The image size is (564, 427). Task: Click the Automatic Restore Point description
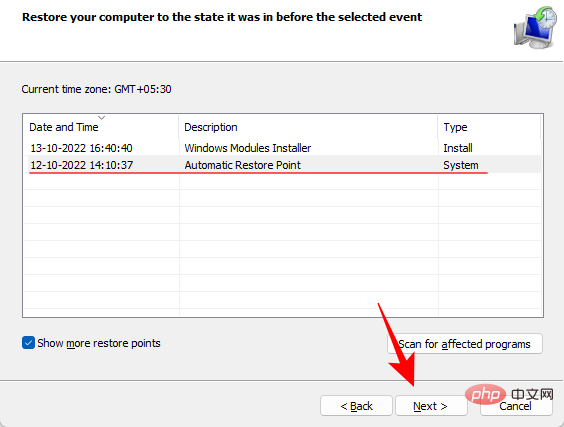tap(242, 165)
